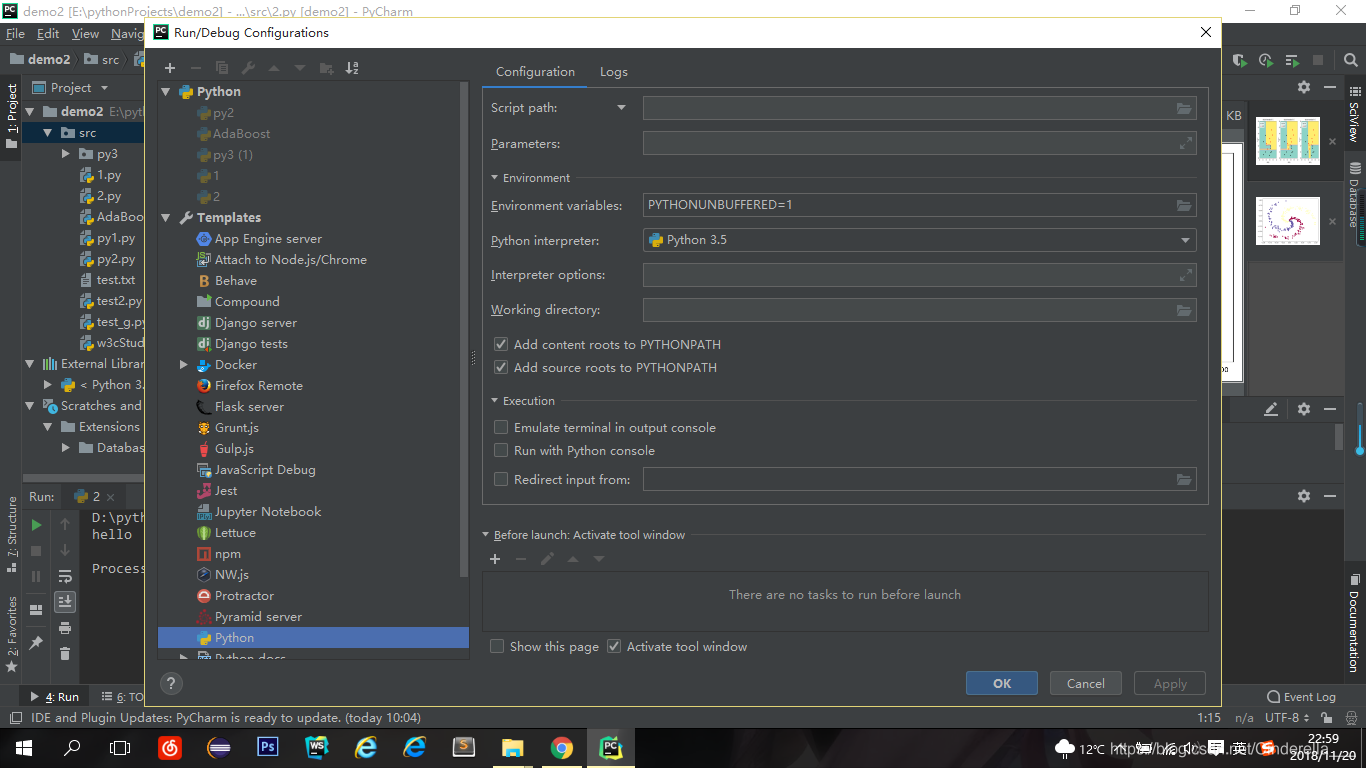Click expand icon in Interpreter options field
Image resolution: width=1366 pixels, height=768 pixels.
click(x=1186, y=275)
